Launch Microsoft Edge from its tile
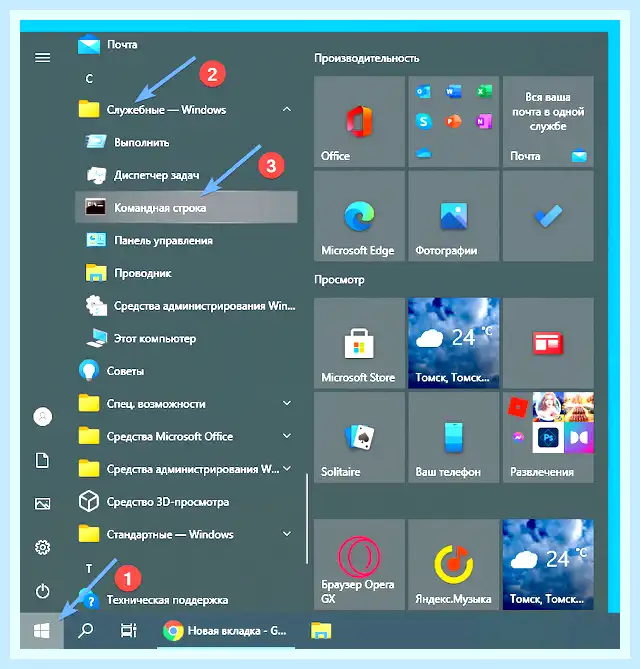This screenshot has height=669, width=640. [x=359, y=216]
